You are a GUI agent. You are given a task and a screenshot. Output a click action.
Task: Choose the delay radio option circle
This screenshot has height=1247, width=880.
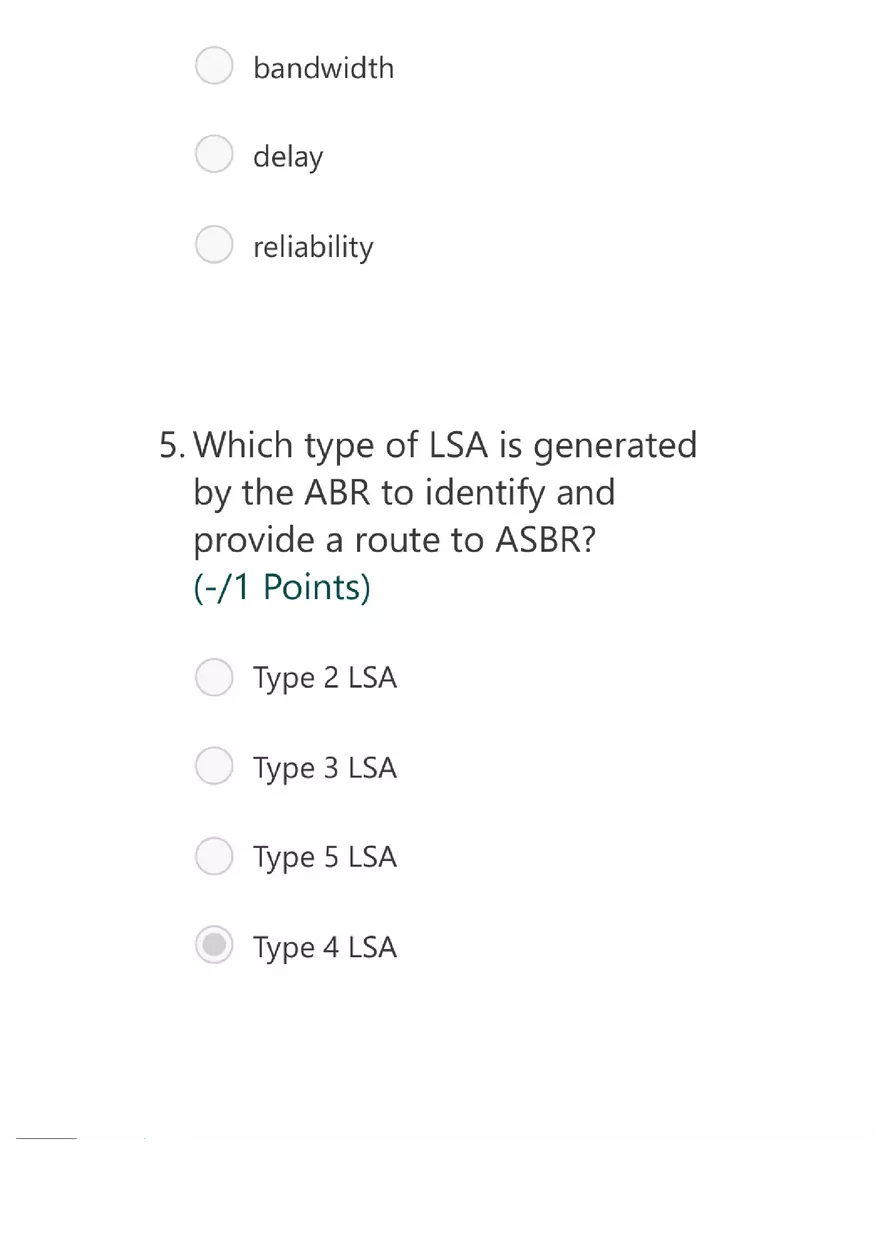point(214,155)
